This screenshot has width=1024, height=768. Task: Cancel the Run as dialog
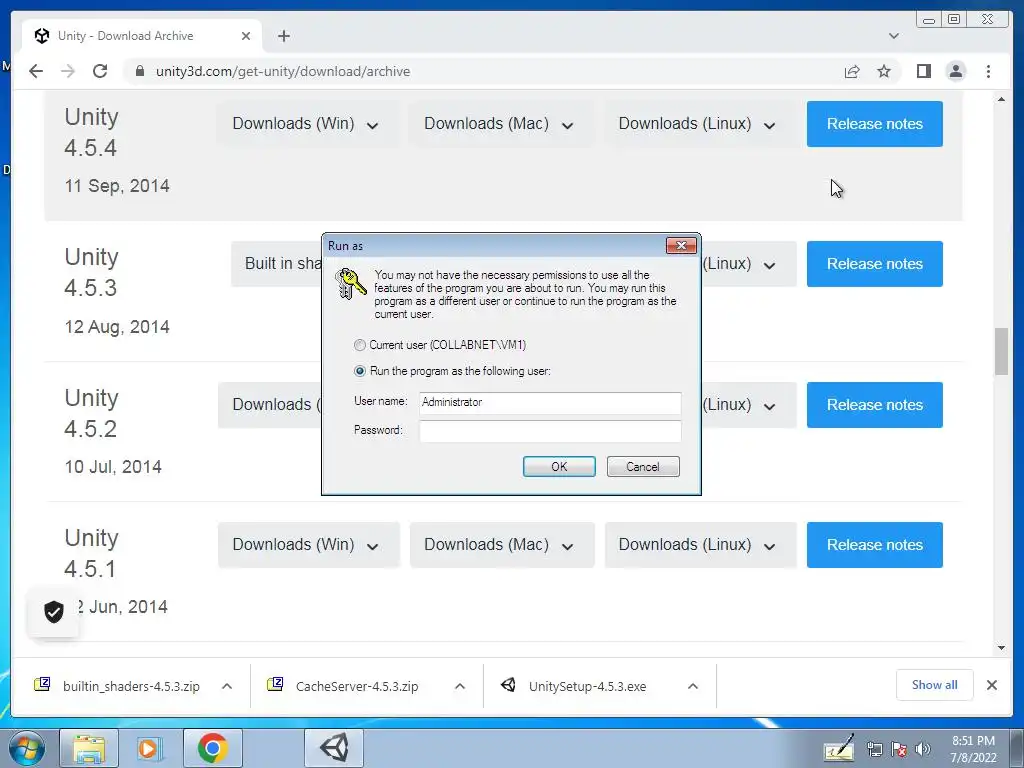pyautogui.click(x=643, y=466)
